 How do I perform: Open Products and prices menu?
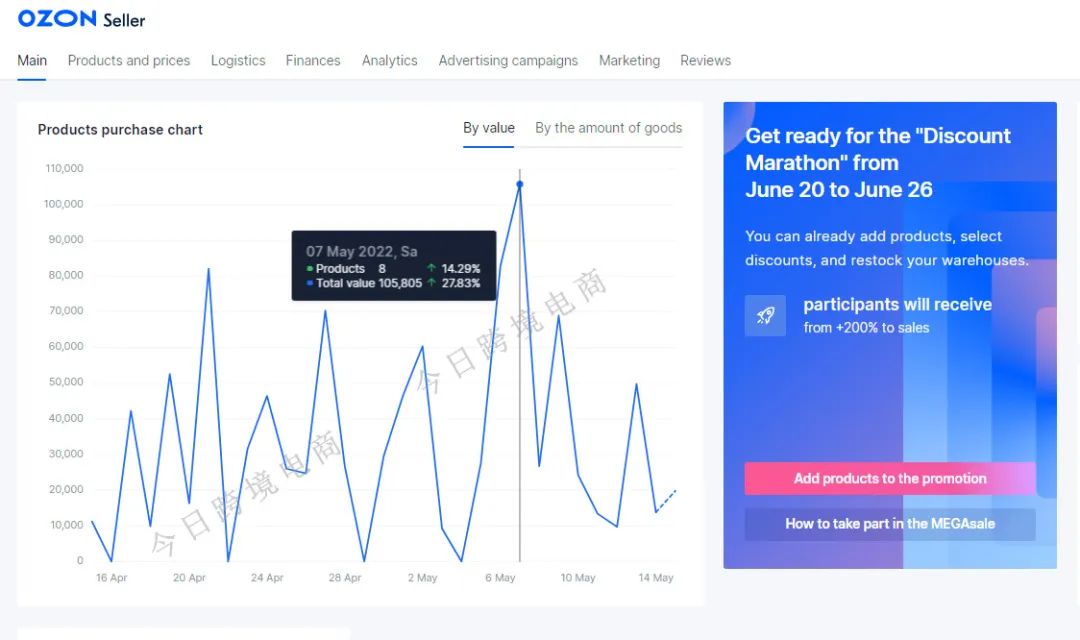(x=129, y=60)
